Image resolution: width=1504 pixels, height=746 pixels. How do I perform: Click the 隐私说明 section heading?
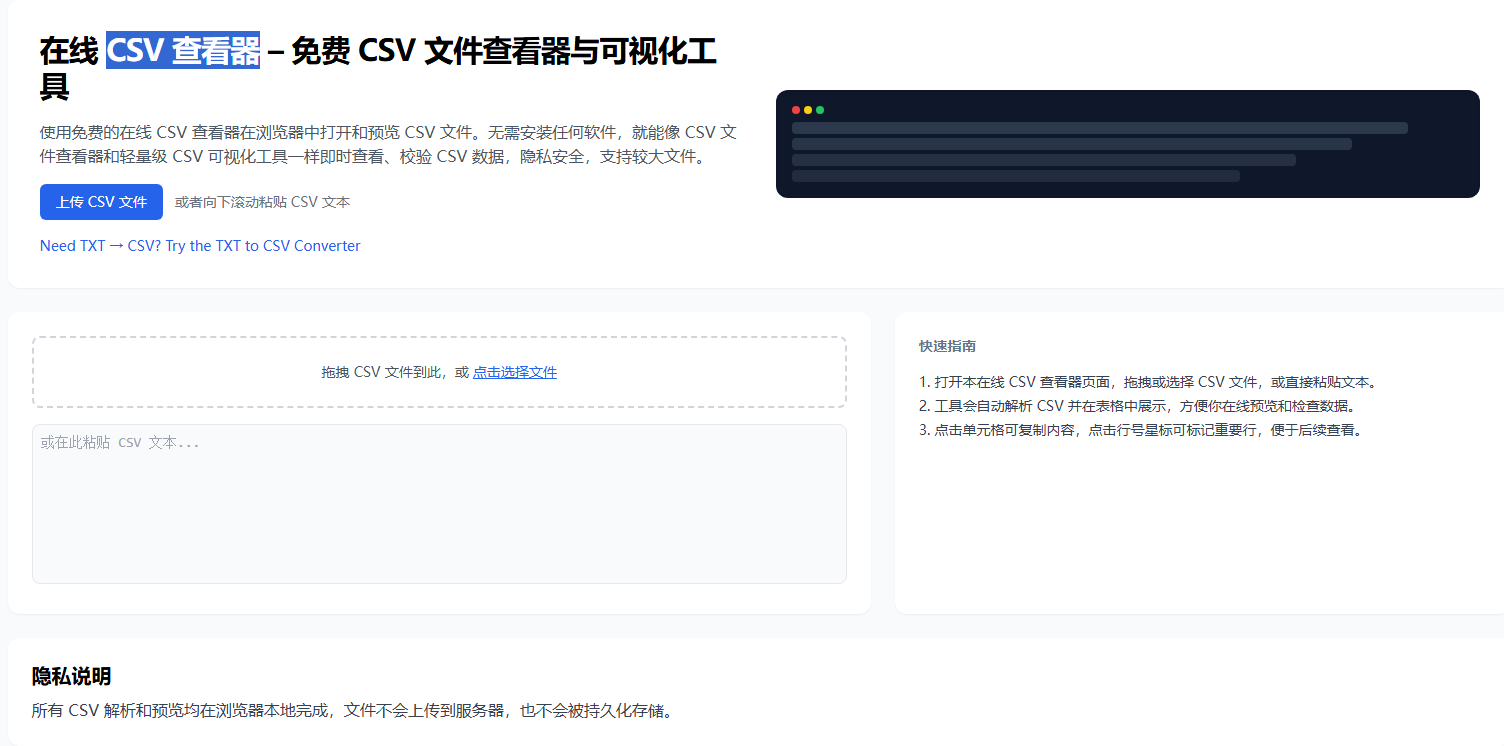click(x=69, y=677)
